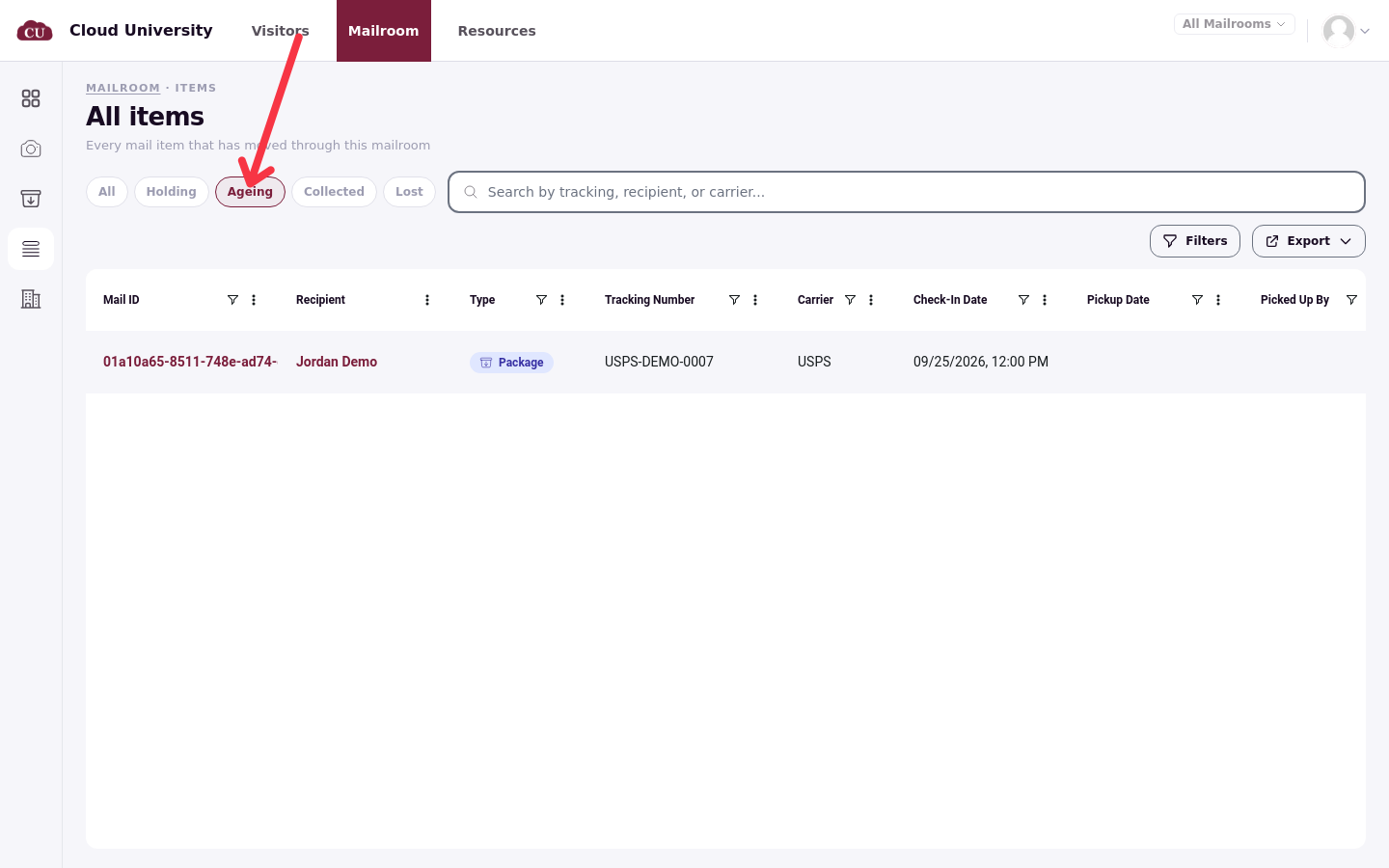Click the Pickup Date column filter icon
The height and width of the screenshot is (868, 1389).
[1197, 300]
